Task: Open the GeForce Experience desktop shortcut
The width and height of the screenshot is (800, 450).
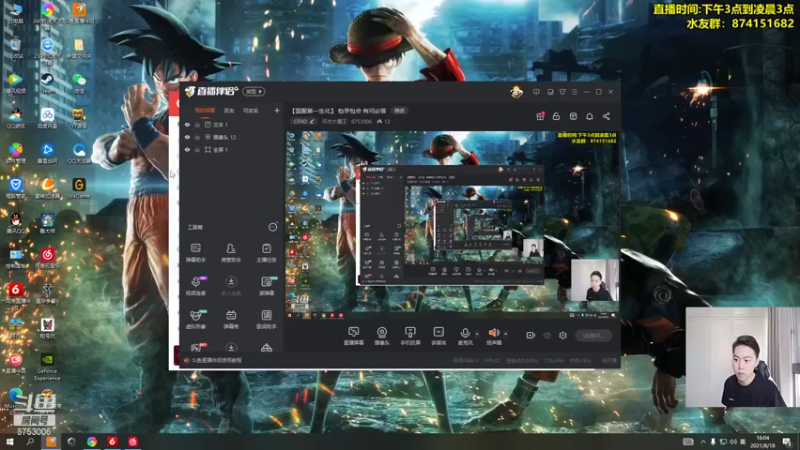Action: point(47,367)
